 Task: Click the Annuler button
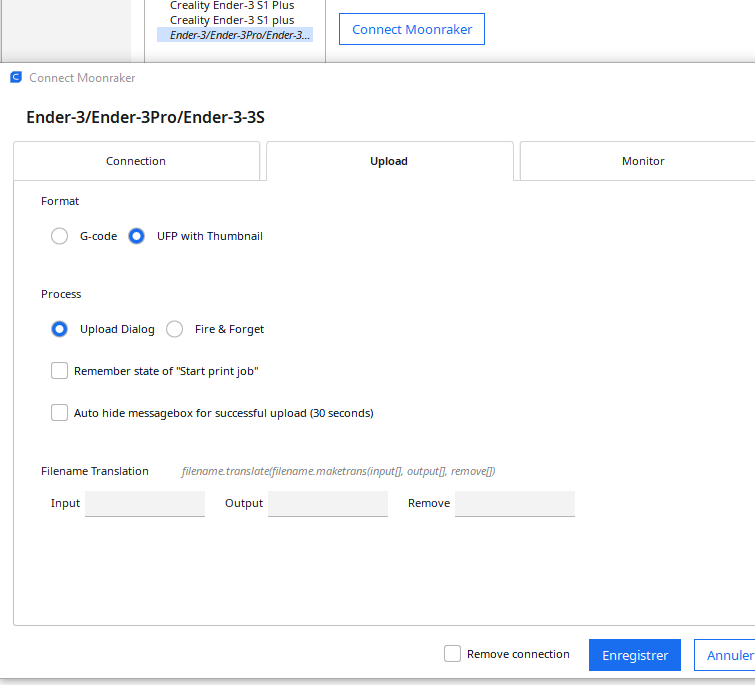(x=728, y=656)
